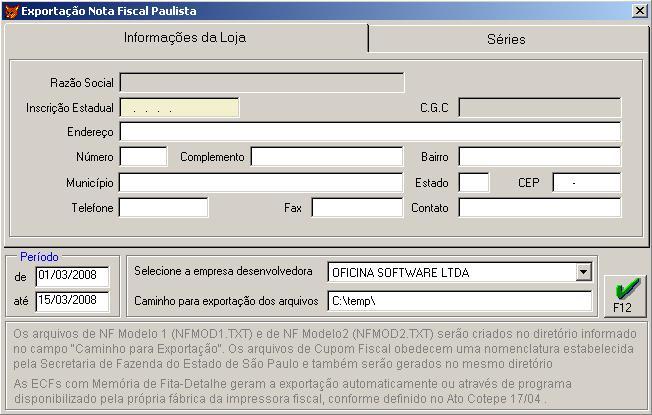Click into the Contato field
Image resolution: width=652 pixels, height=415 pixels.
click(x=540, y=208)
